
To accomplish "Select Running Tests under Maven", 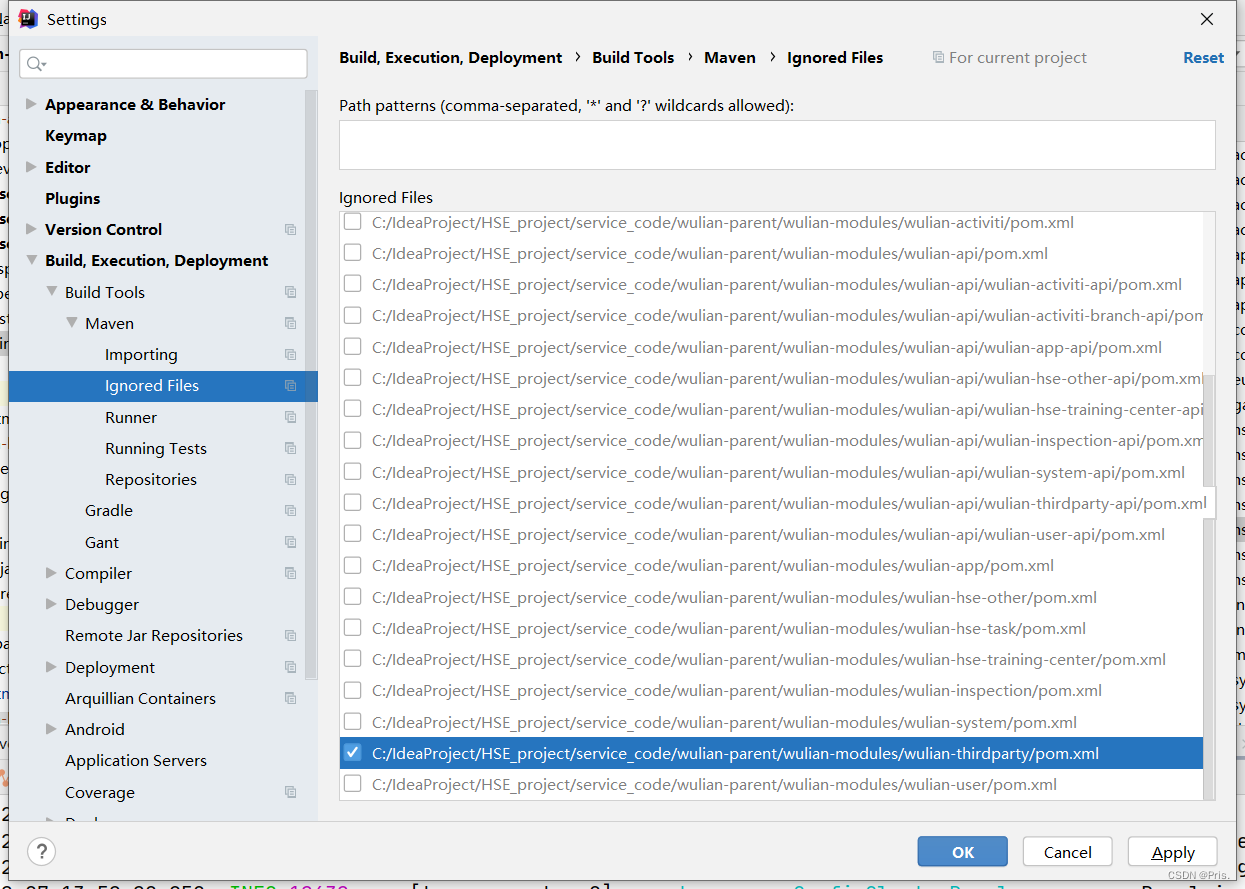I will [156, 448].
